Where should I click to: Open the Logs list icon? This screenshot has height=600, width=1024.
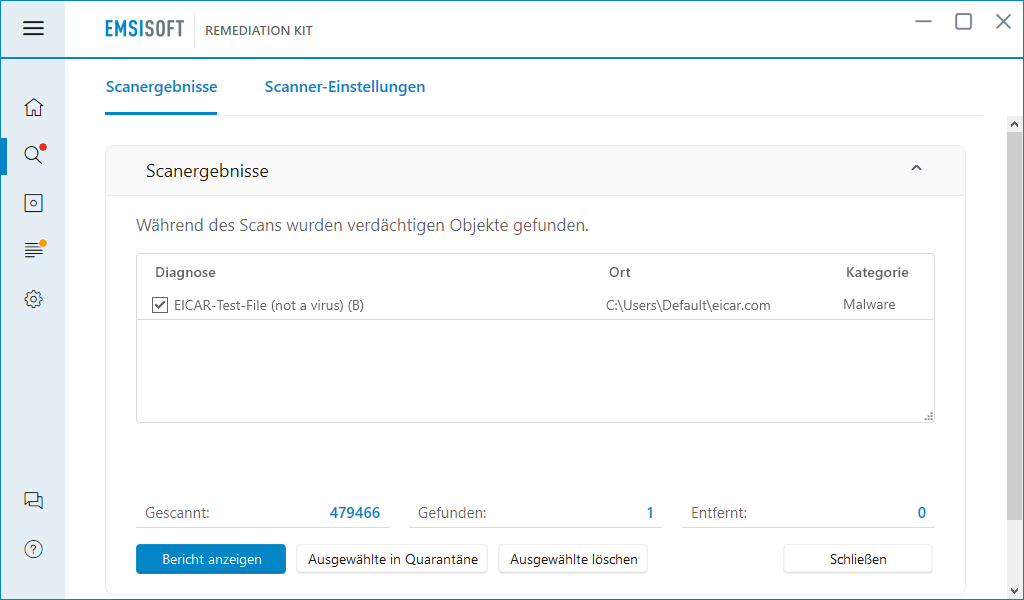click(33, 249)
